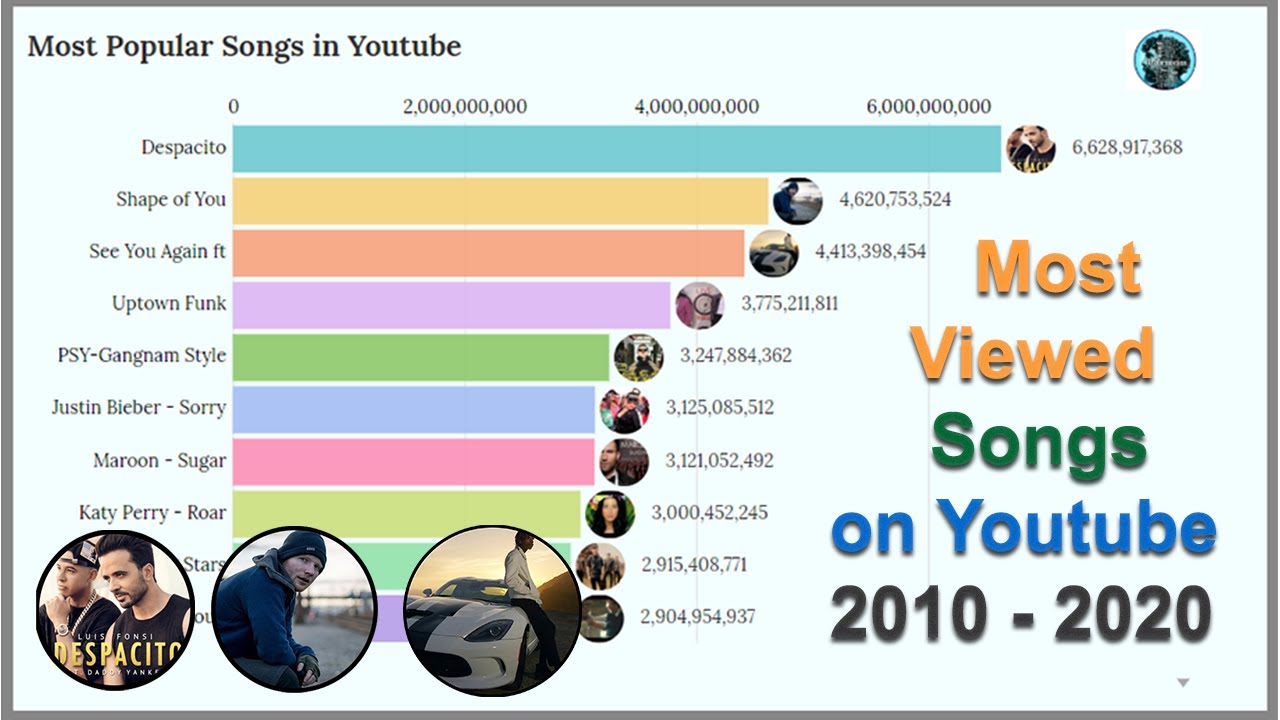The height and width of the screenshot is (720, 1280).
Task: Click the Shape of You bar end thumbnail
Action: 798,200
